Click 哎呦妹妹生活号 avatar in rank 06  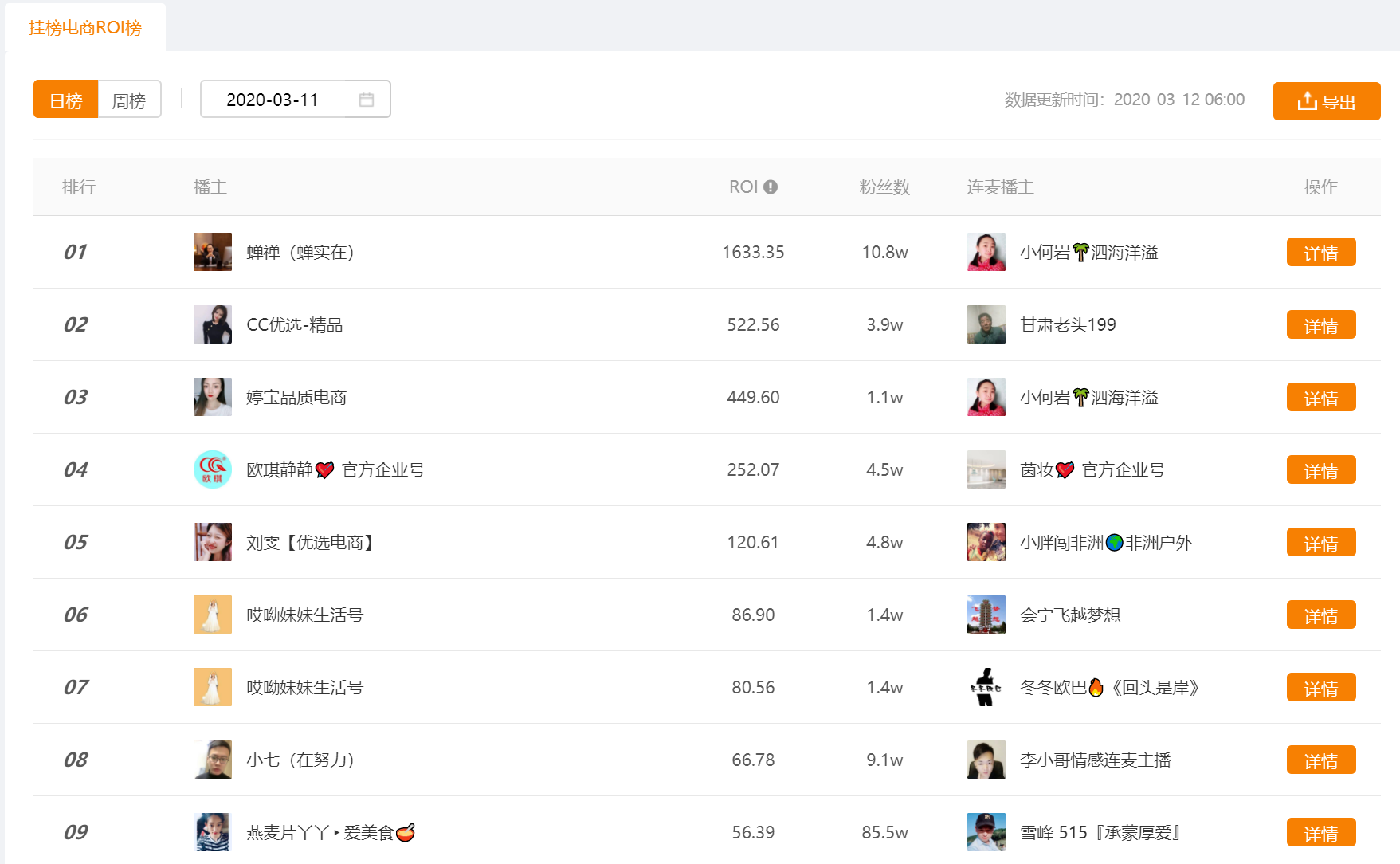point(213,615)
